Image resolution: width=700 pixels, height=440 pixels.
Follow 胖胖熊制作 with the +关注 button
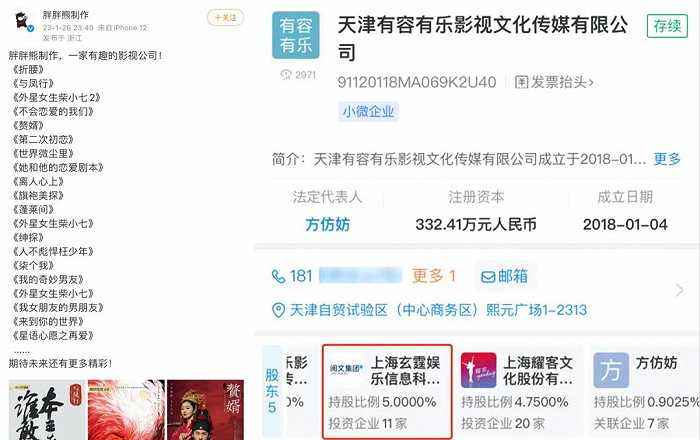(x=225, y=17)
